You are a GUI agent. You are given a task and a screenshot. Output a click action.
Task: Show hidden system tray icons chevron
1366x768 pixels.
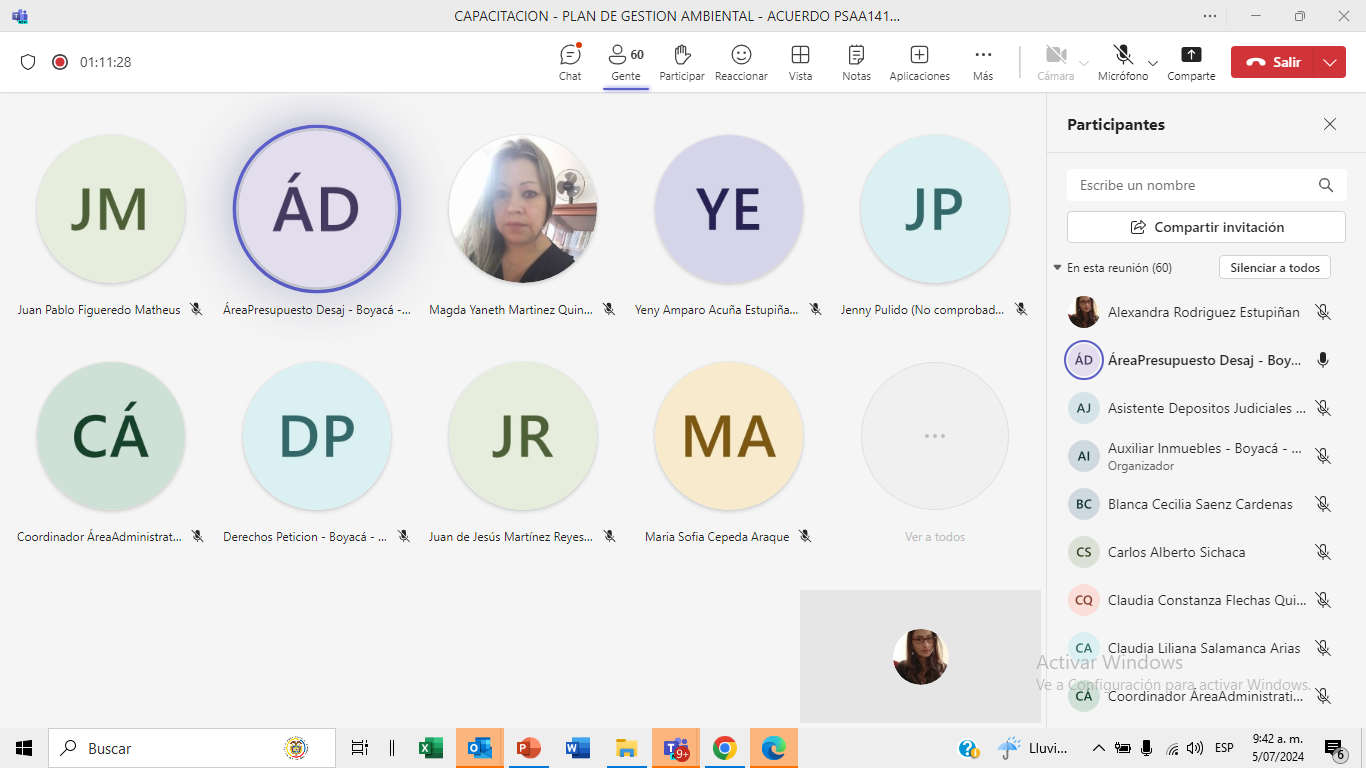[1098, 748]
